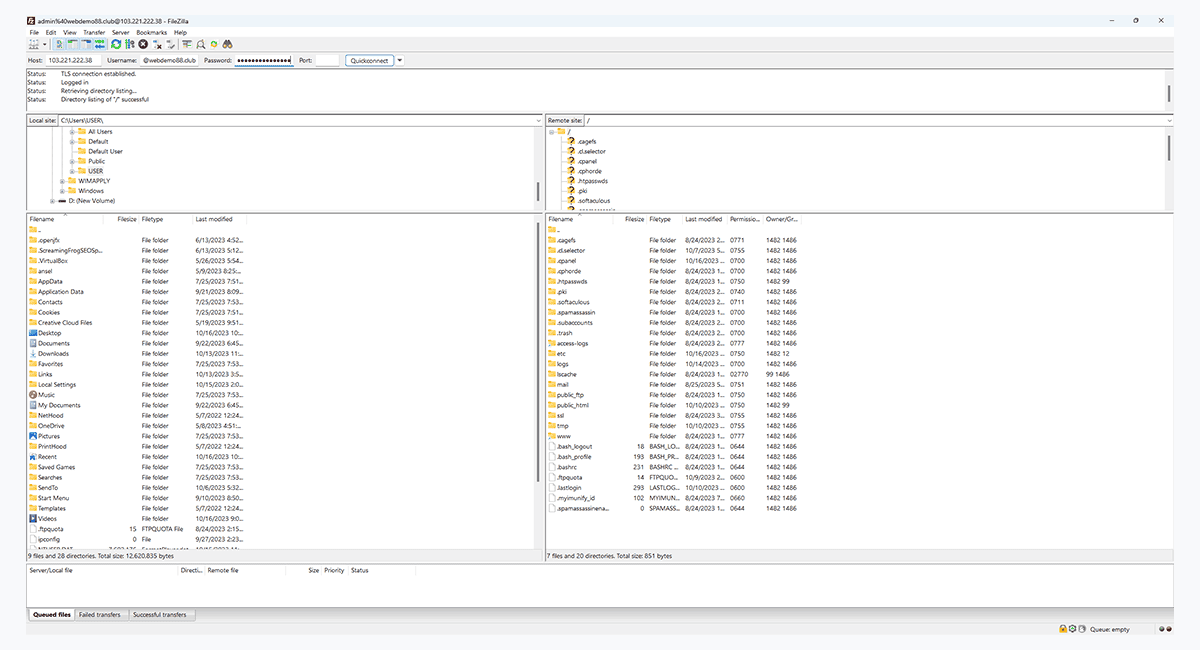
Task: Click the Port input field
Action: coord(327,60)
